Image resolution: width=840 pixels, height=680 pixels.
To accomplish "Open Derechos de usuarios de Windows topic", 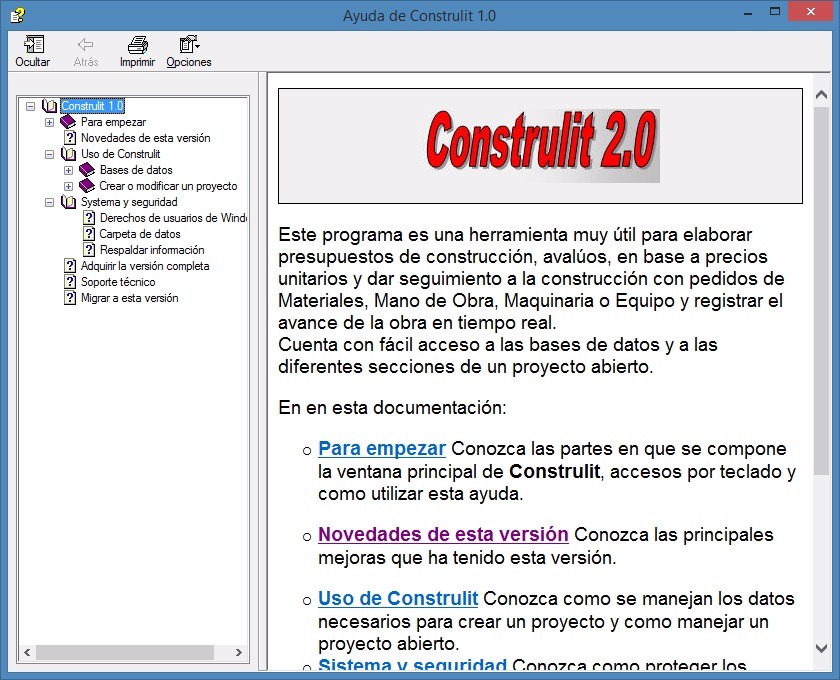I will click(173, 218).
